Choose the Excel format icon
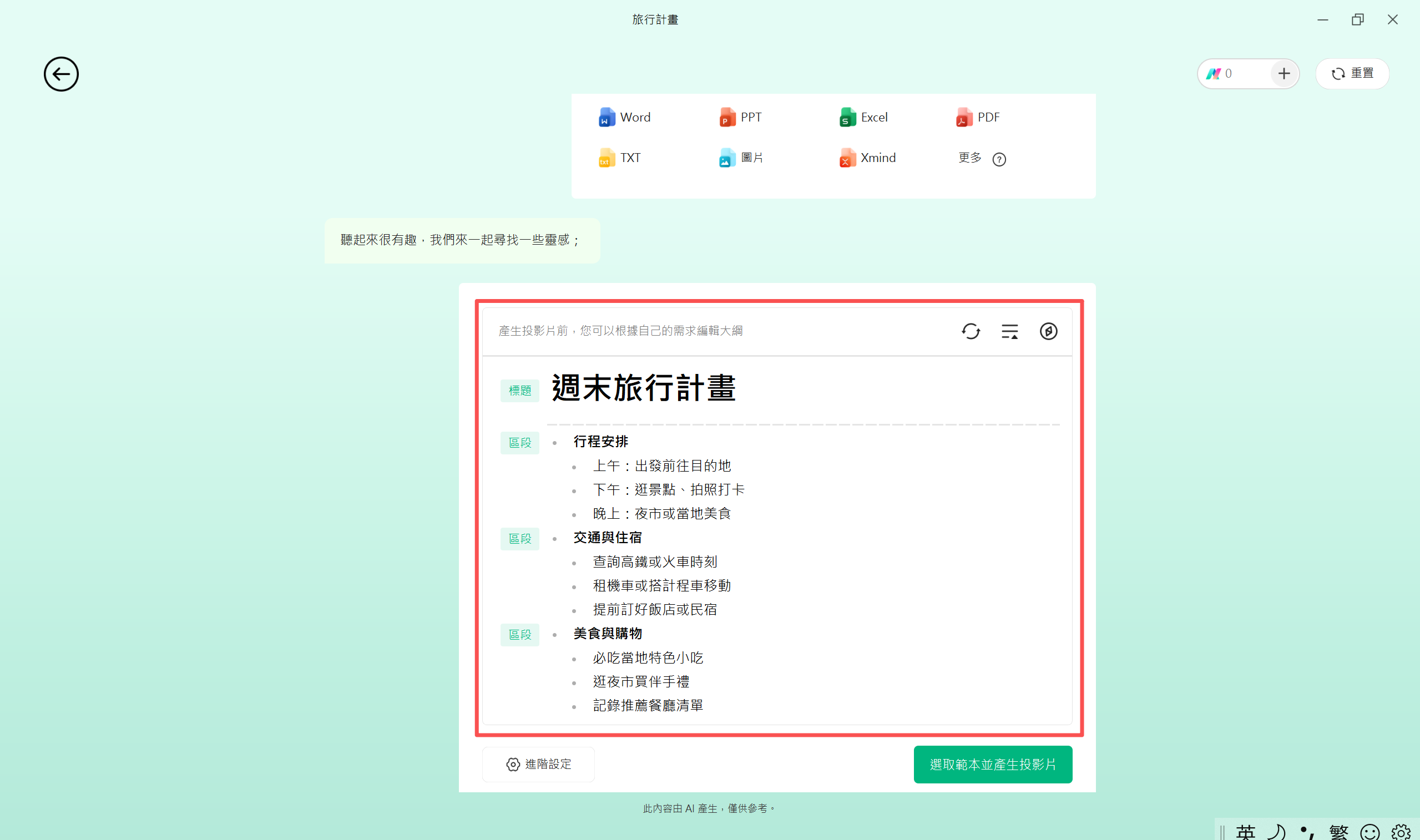Viewport: 1420px width, 840px height. 847,117
